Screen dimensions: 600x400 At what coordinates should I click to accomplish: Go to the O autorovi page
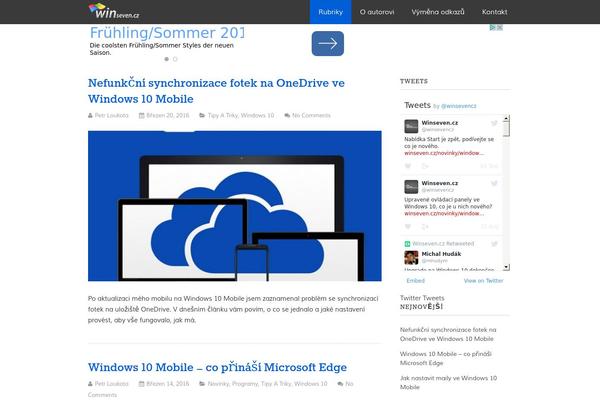pyautogui.click(x=377, y=12)
